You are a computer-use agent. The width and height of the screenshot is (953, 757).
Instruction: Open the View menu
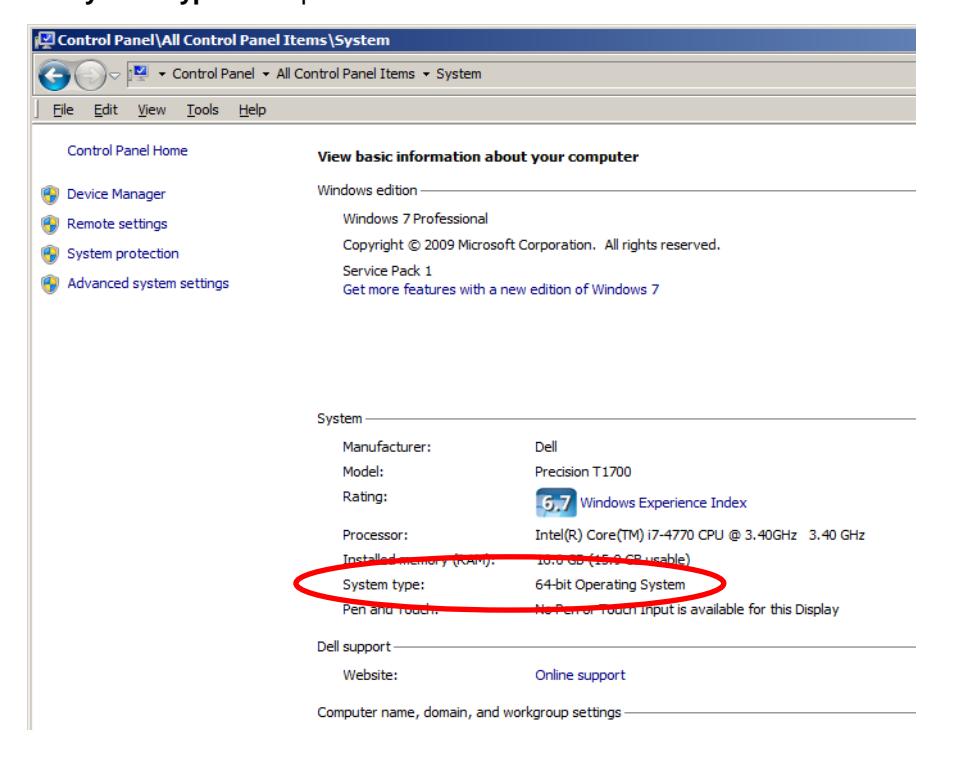coord(151,110)
